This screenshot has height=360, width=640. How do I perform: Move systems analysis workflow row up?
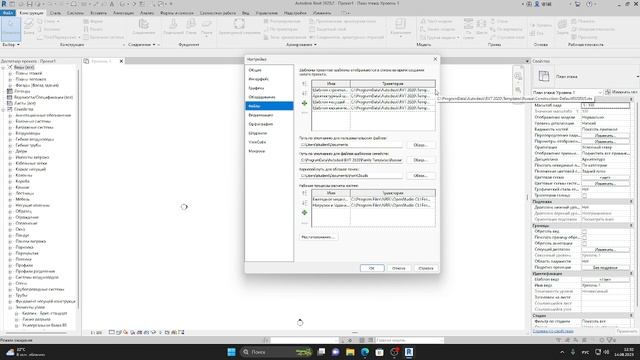tap(304, 193)
